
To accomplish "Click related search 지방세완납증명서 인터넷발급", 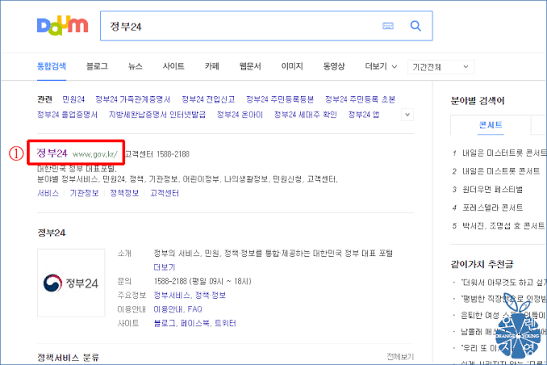I will click(x=157, y=115).
